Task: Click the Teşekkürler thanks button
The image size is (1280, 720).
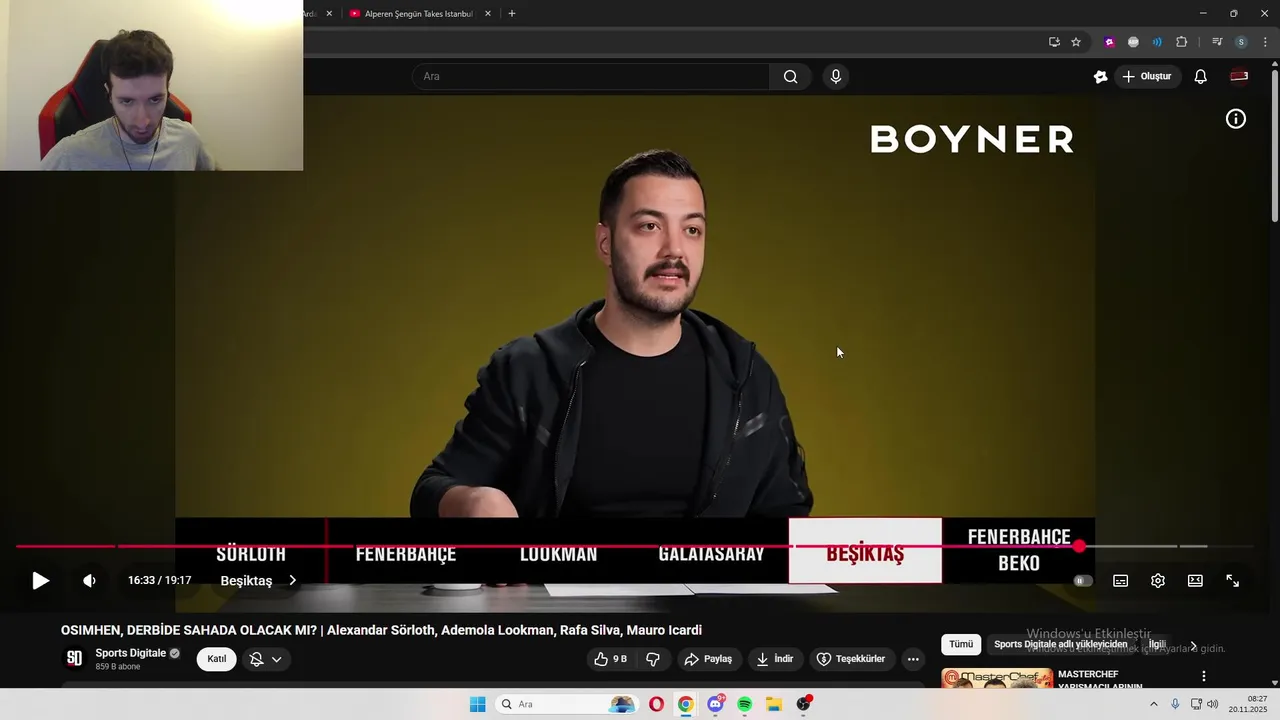Action: pos(851,659)
